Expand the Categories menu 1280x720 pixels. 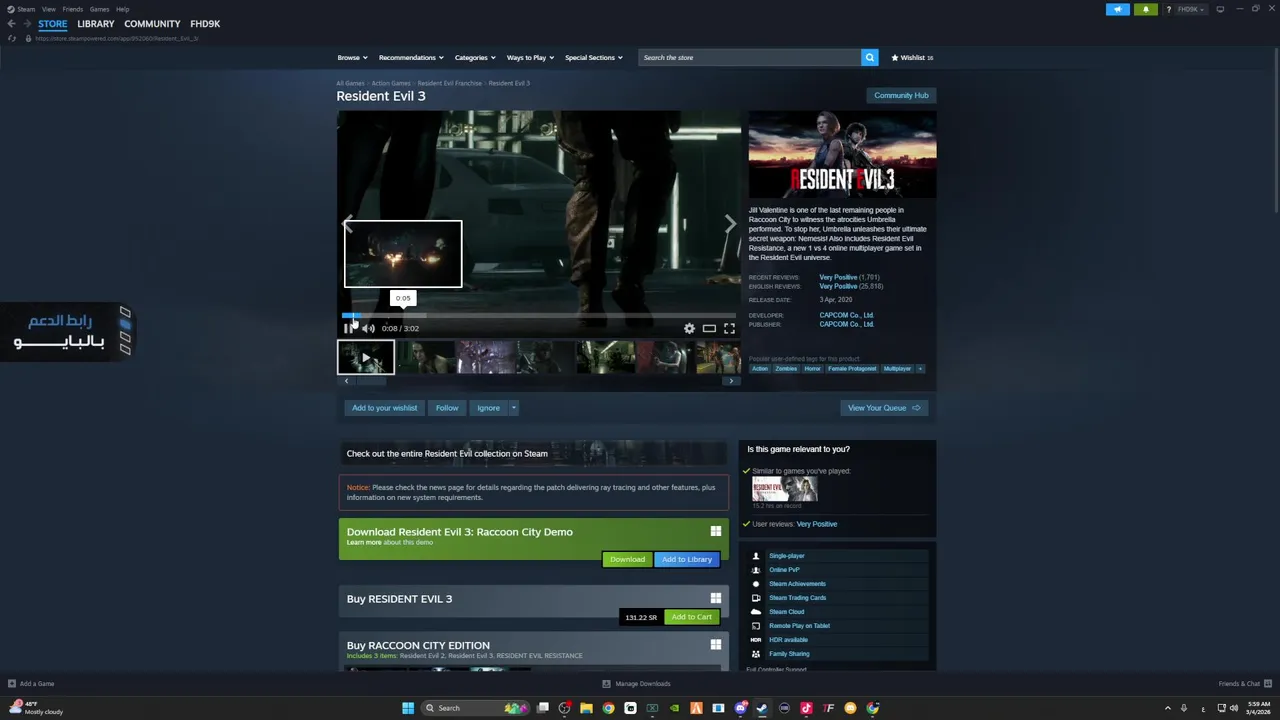pos(475,57)
